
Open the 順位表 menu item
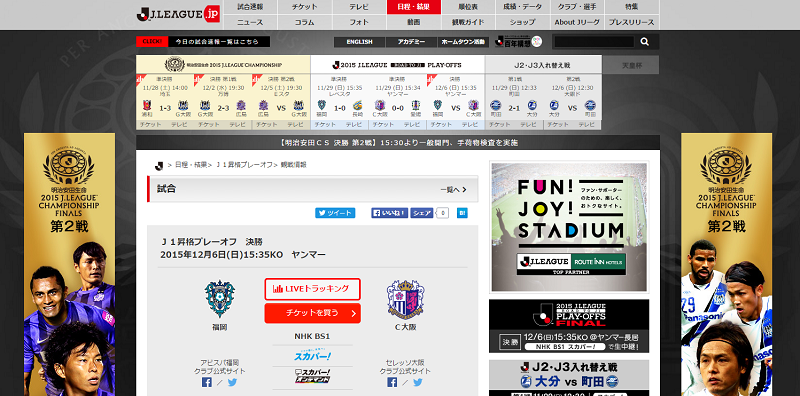tap(468, 7)
